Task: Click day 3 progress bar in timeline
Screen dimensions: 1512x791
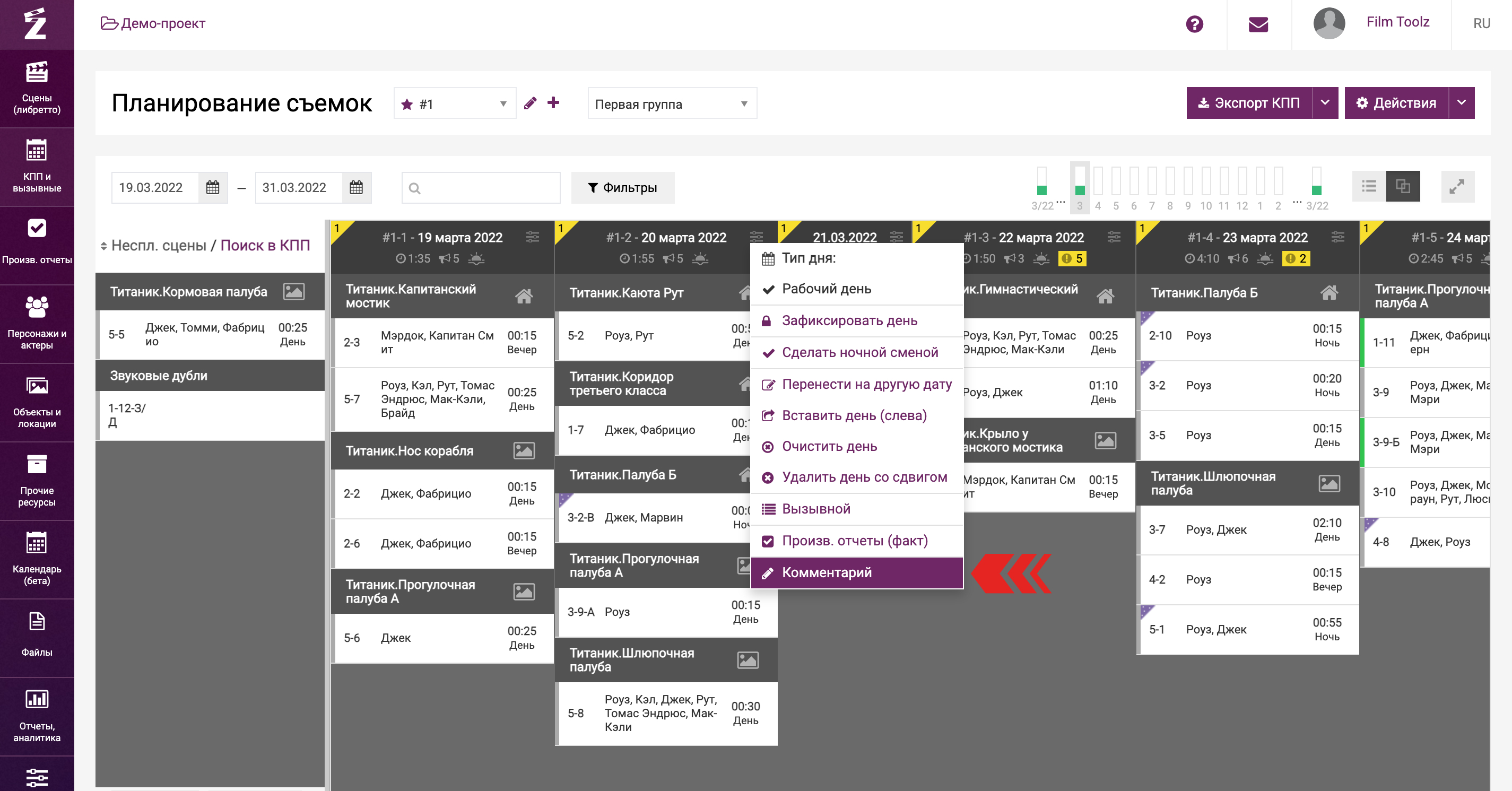Action: pos(1079,182)
